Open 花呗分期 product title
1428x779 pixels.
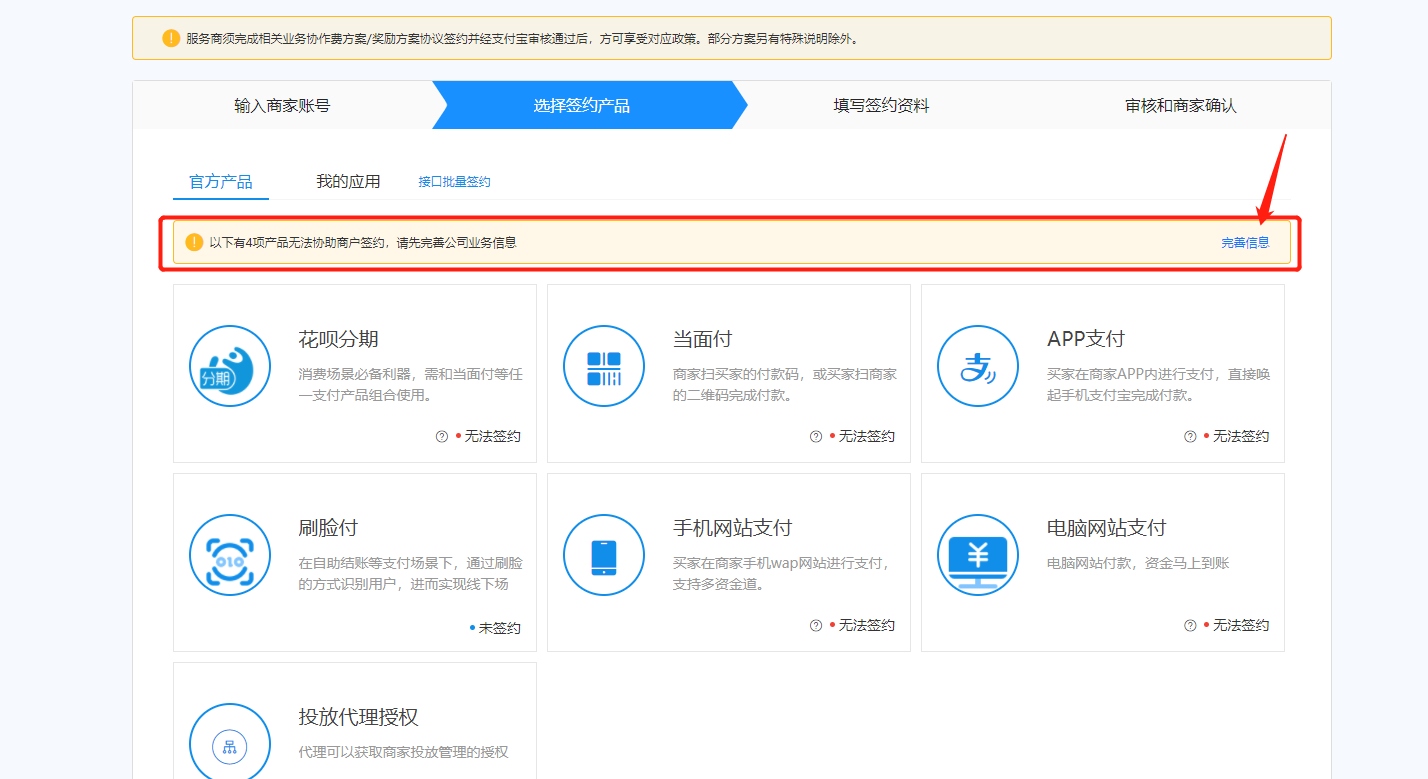click(338, 339)
